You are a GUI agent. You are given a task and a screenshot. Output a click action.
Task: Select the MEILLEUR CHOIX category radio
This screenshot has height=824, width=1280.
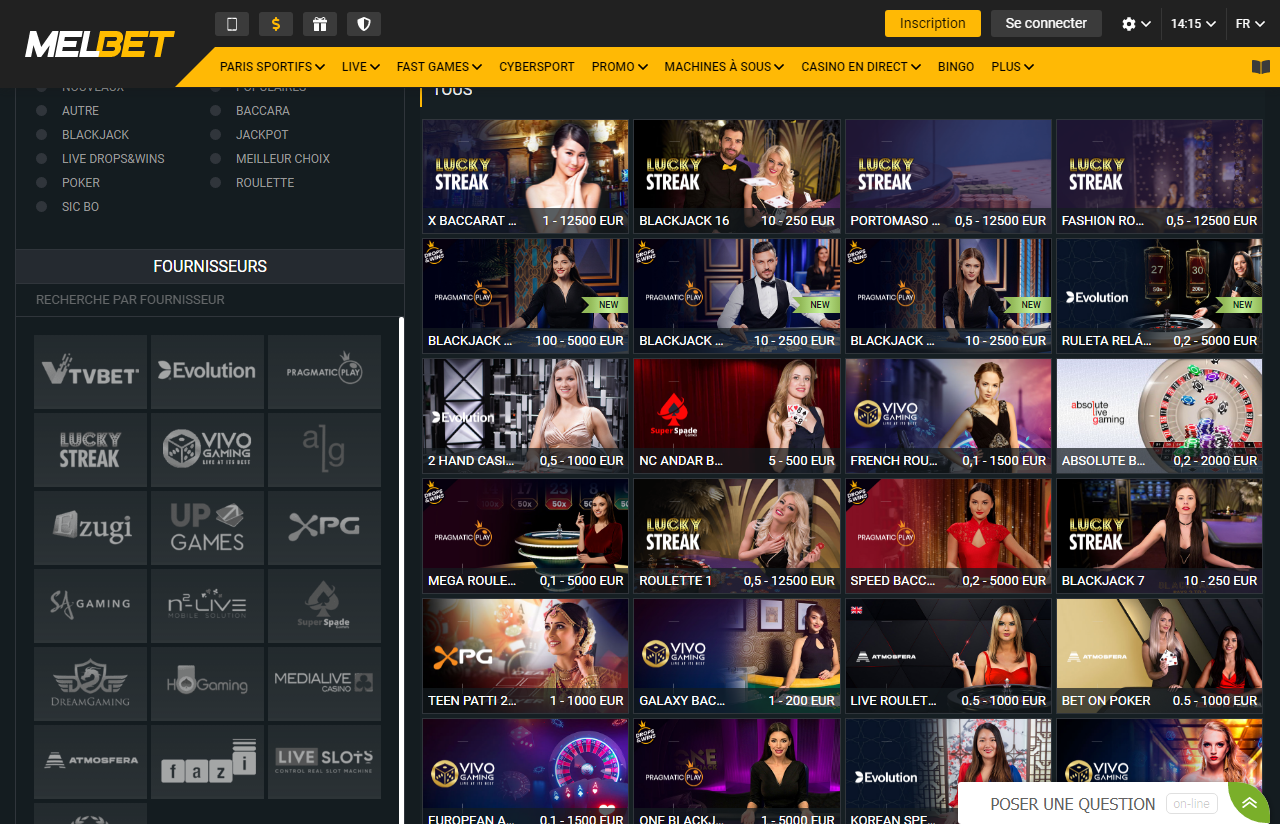(216, 159)
